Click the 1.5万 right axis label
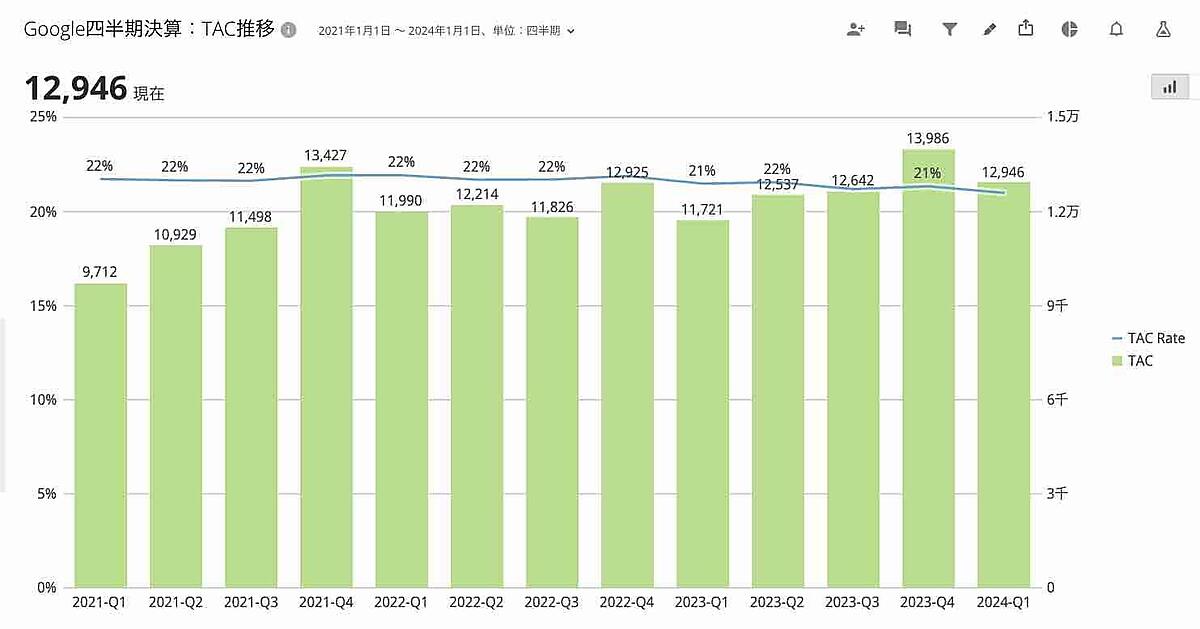The width and height of the screenshot is (1200, 629). point(1063,117)
